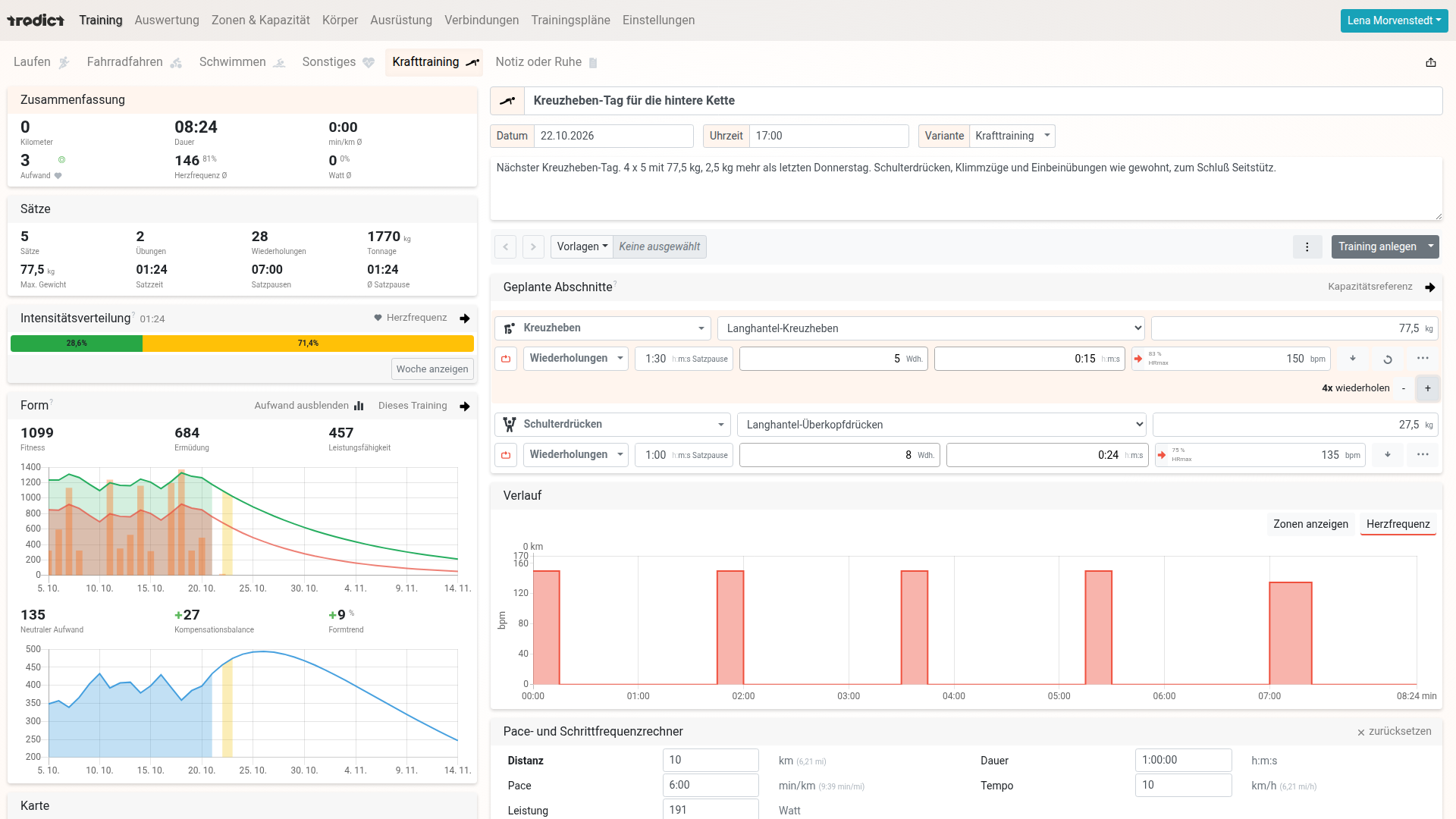The width and height of the screenshot is (1456, 819).
Task: Go to the previous template arrow
Action: (x=506, y=246)
